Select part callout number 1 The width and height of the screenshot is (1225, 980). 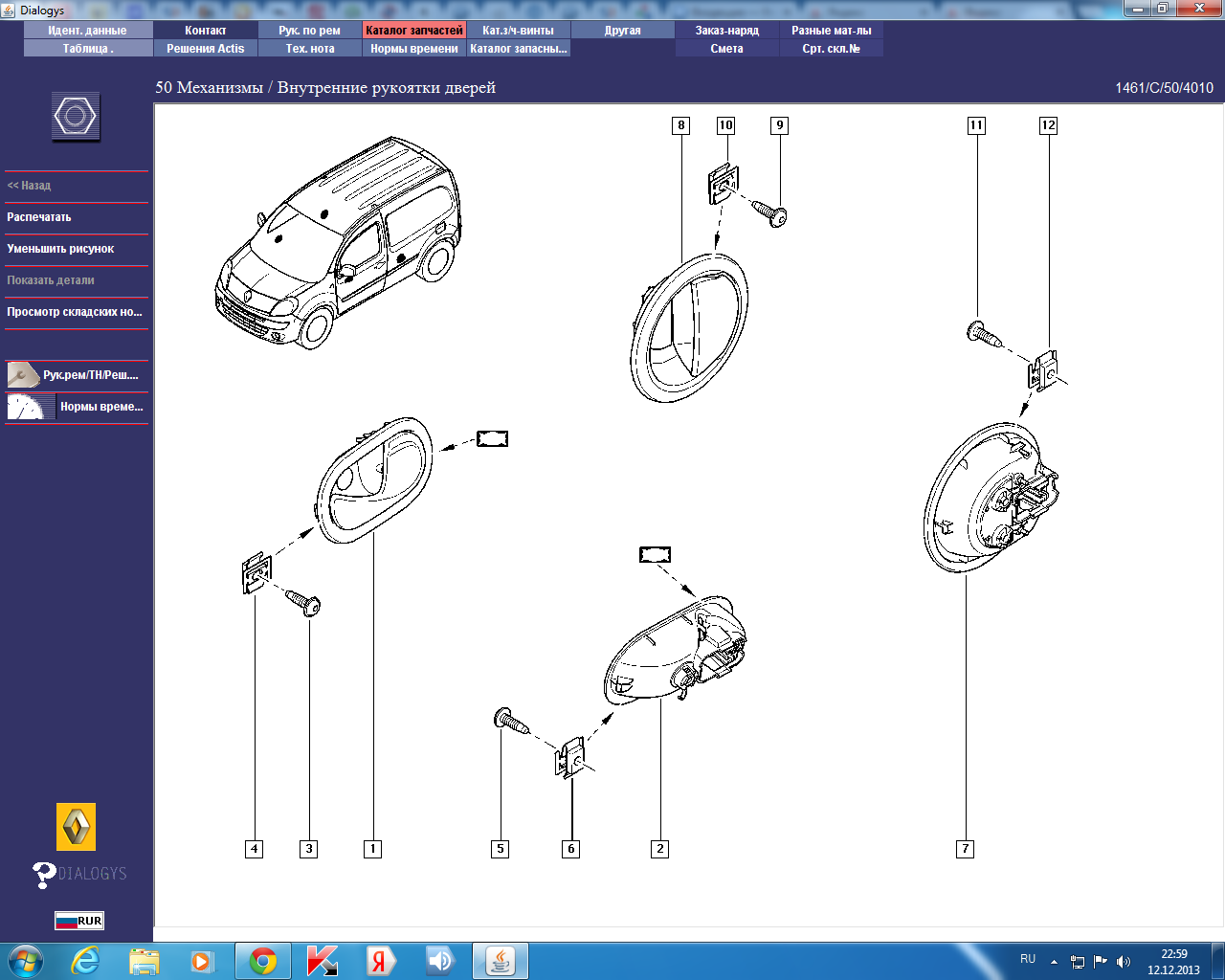pos(373,849)
